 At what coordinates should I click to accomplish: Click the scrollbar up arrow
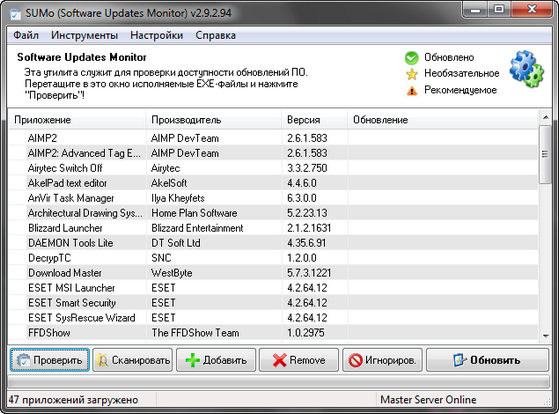[x=545, y=117]
